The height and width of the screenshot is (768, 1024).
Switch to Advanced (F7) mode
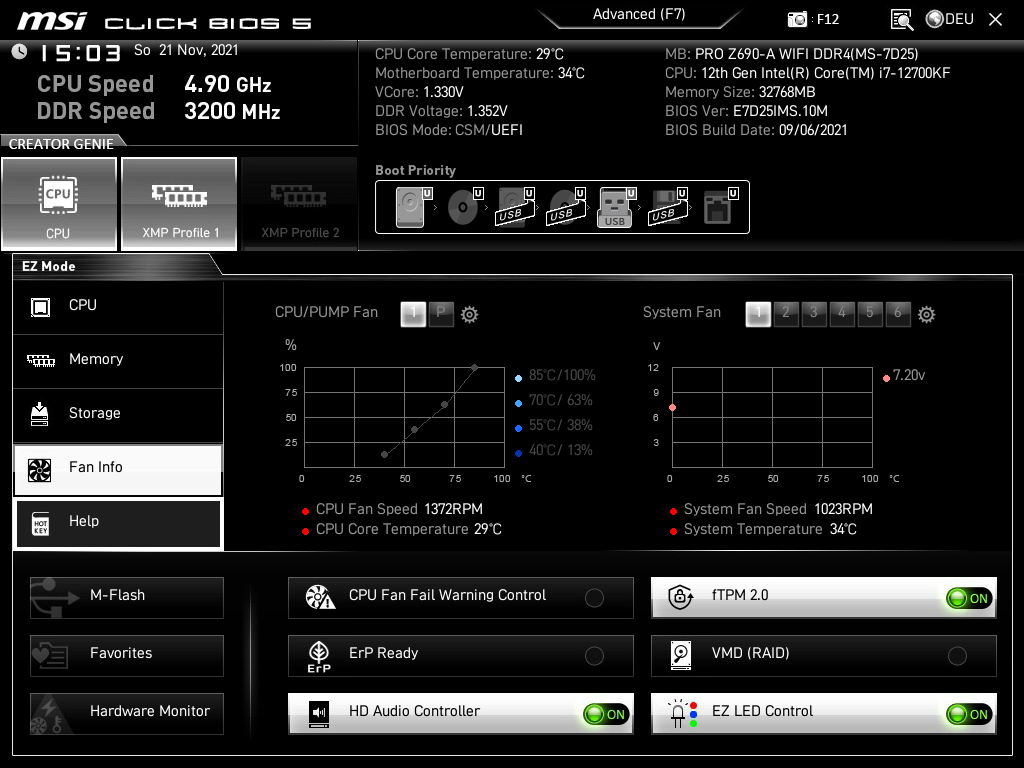639,14
